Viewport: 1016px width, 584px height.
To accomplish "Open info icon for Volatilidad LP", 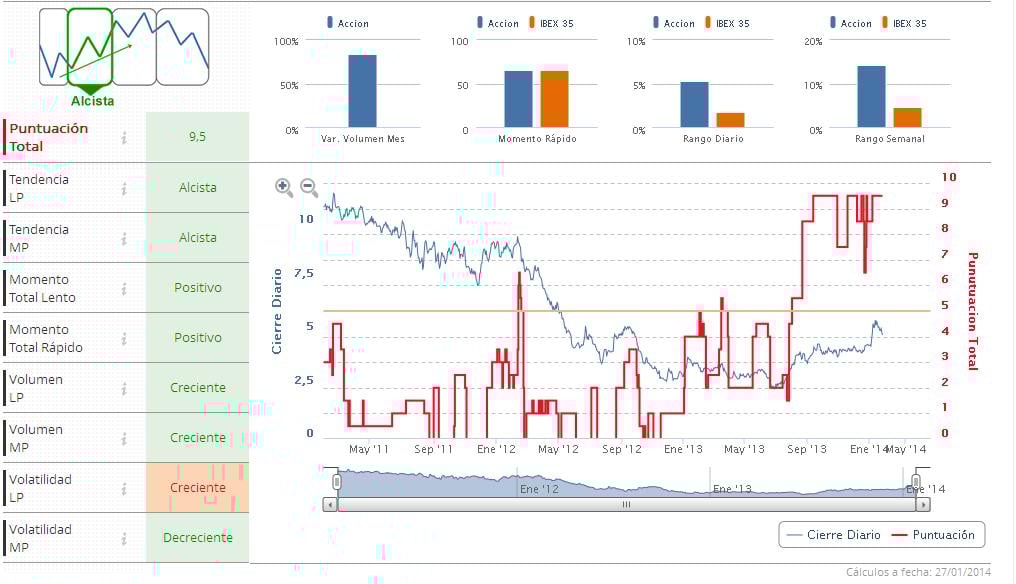I will 124,488.
